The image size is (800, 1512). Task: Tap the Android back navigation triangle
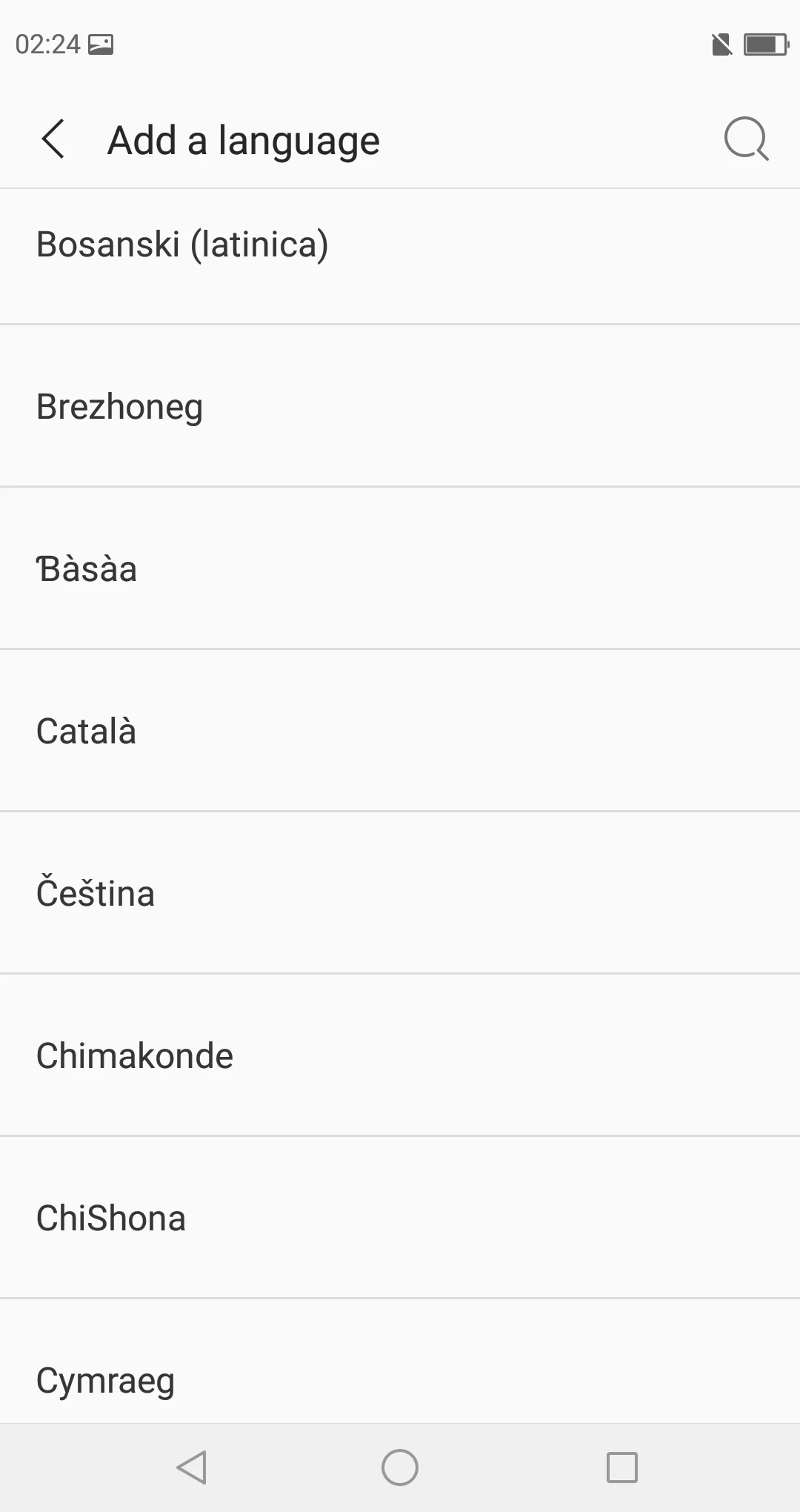(x=192, y=1468)
